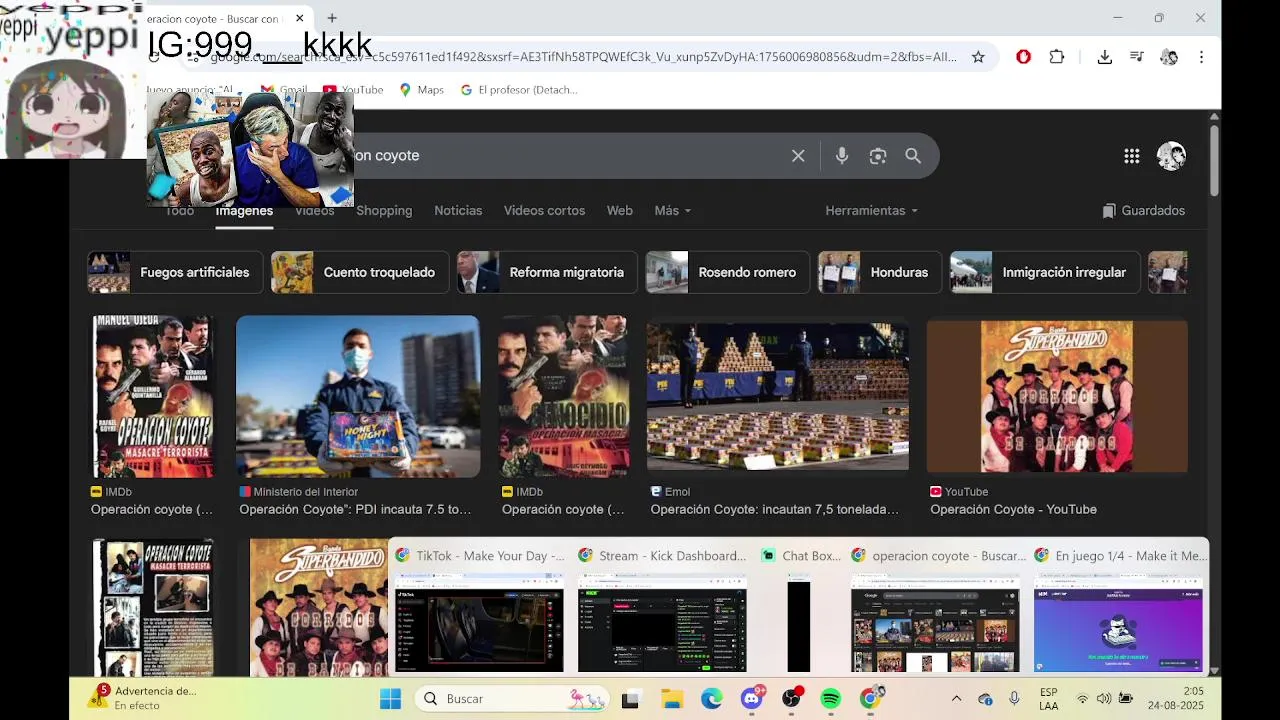The height and width of the screenshot is (720, 1280).
Task: Open Emol Operación Coyote incautan result
Action: pos(774,509)
